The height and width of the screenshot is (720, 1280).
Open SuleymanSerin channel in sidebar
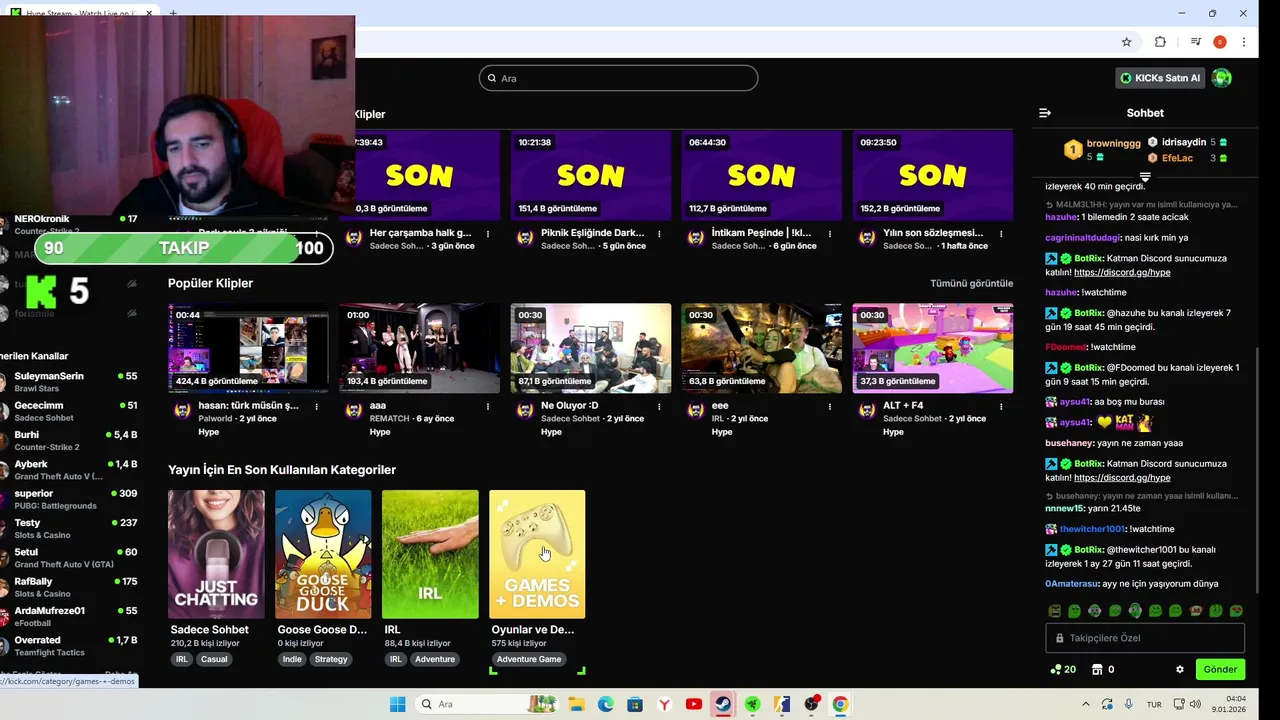tap(70, 382)
